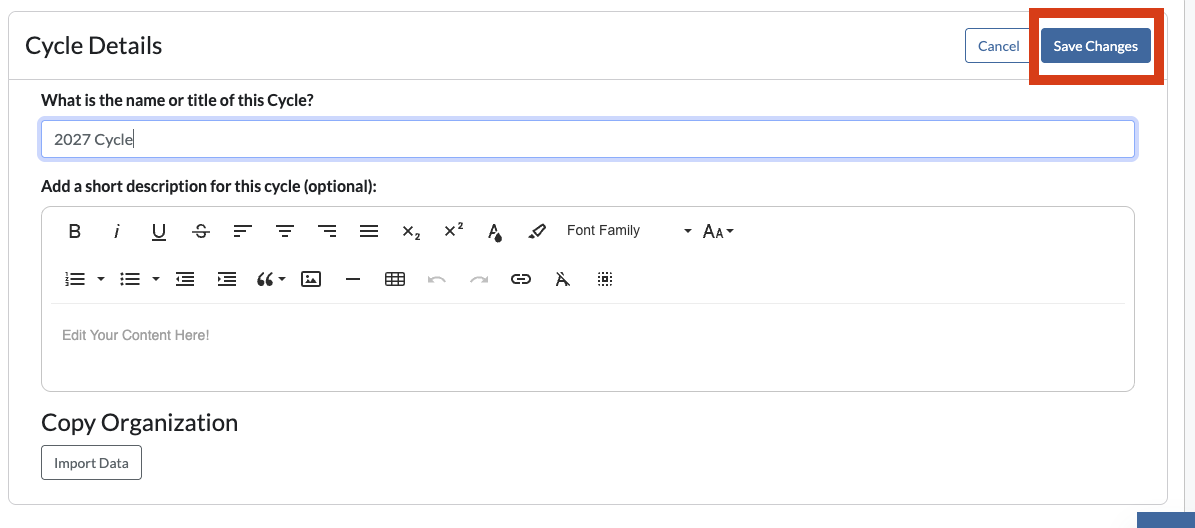Redo the last edit
Viewport: 1195px width, 528px height.
click(479, 280)
